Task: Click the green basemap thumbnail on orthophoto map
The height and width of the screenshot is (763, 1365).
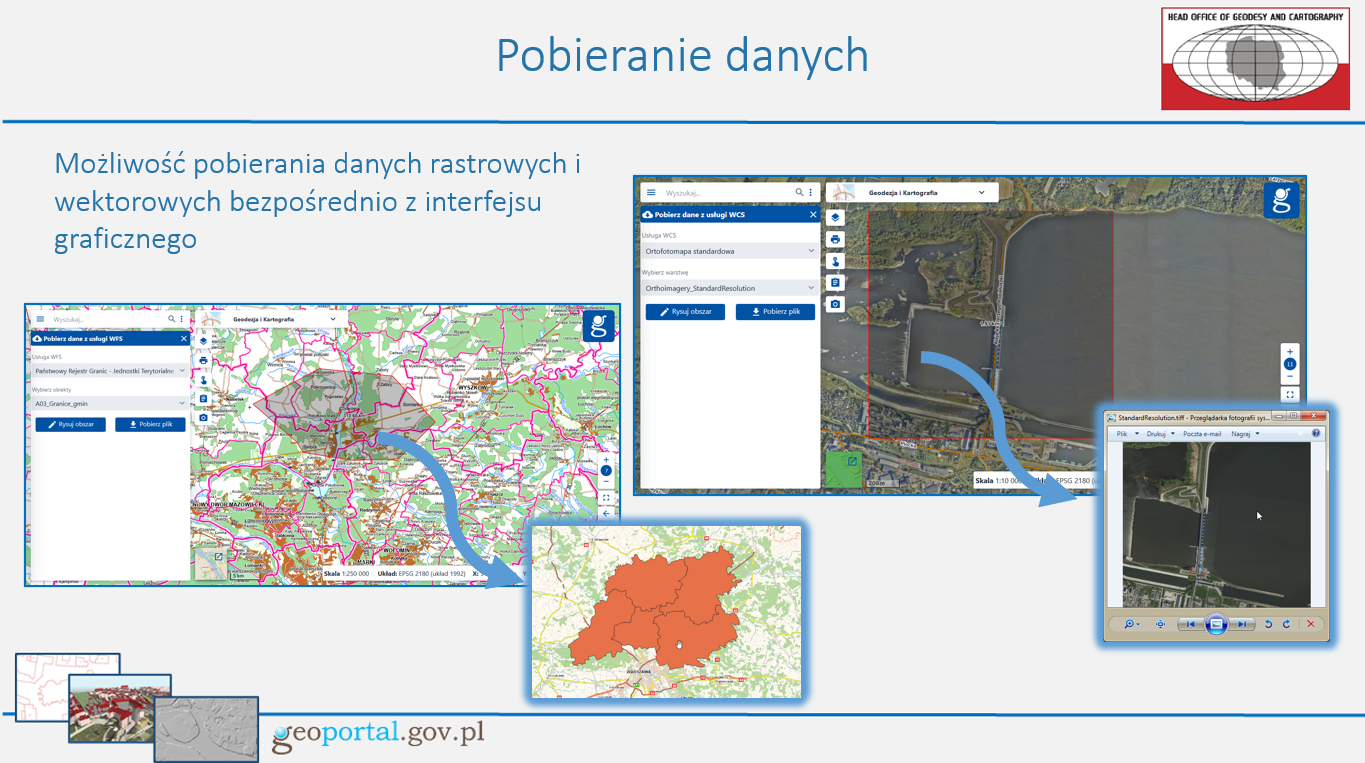Action: [x=844, y=468]
